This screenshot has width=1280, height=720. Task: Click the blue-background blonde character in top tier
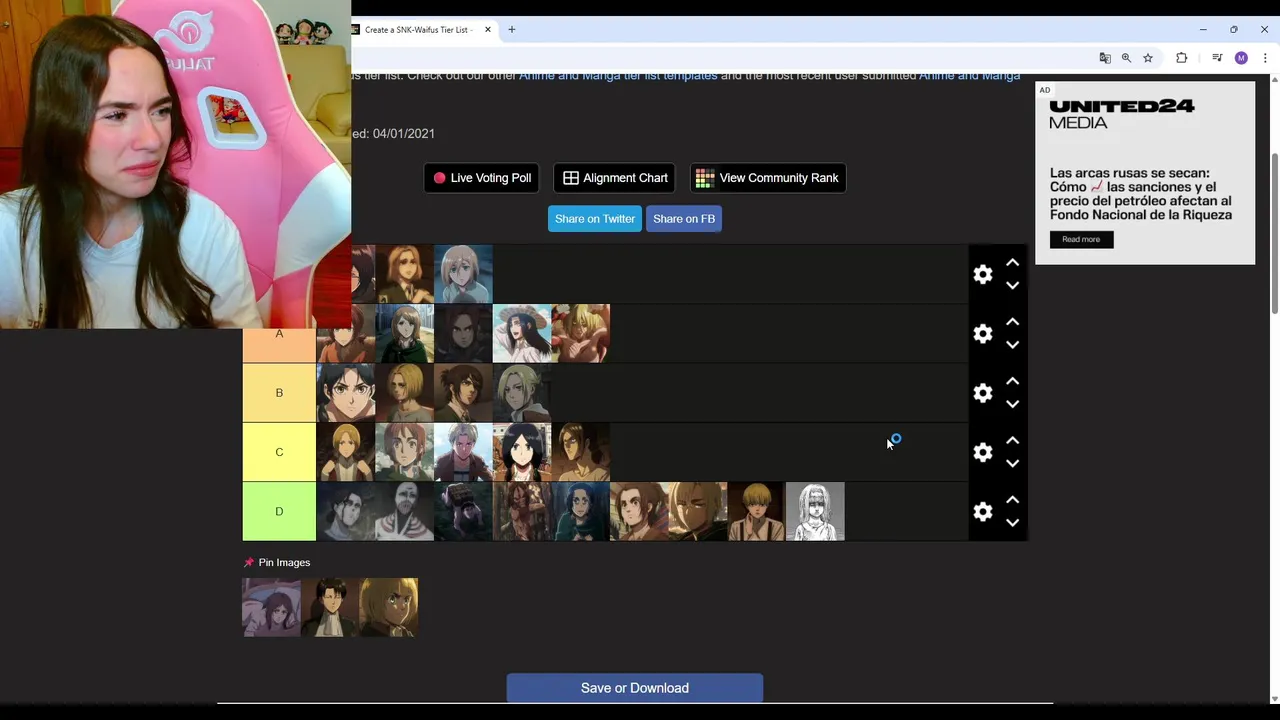click(463, 274)
